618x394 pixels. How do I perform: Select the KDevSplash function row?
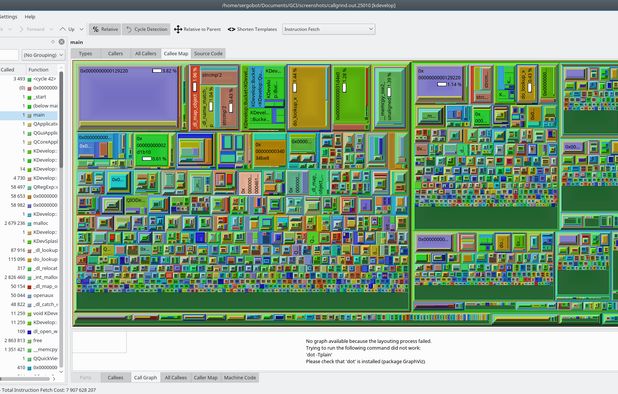[x=29, y=241]
